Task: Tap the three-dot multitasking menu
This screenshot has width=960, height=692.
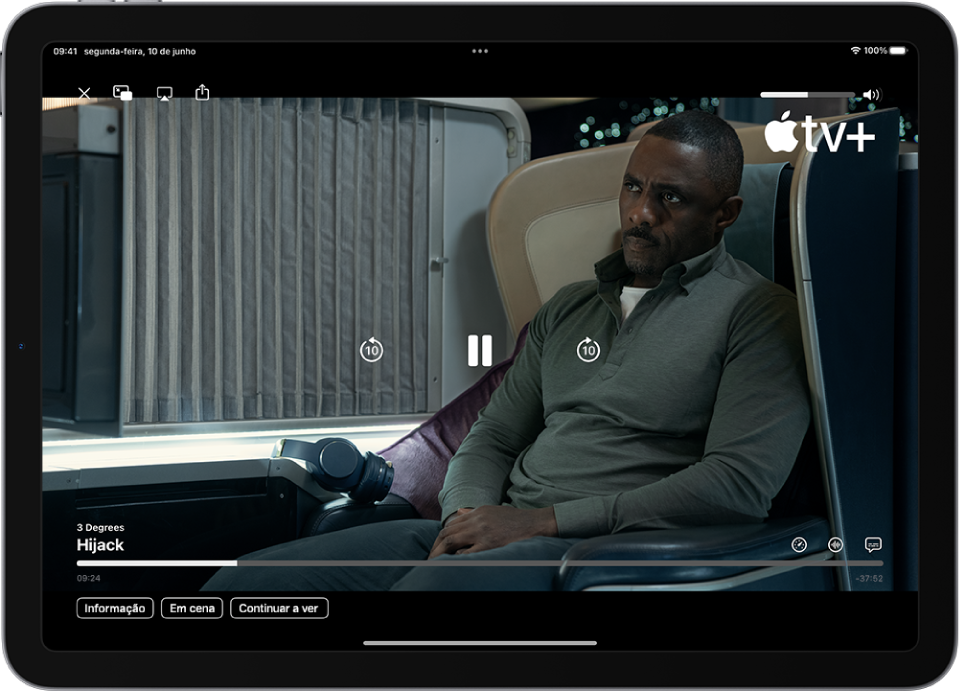Action: 480,51
